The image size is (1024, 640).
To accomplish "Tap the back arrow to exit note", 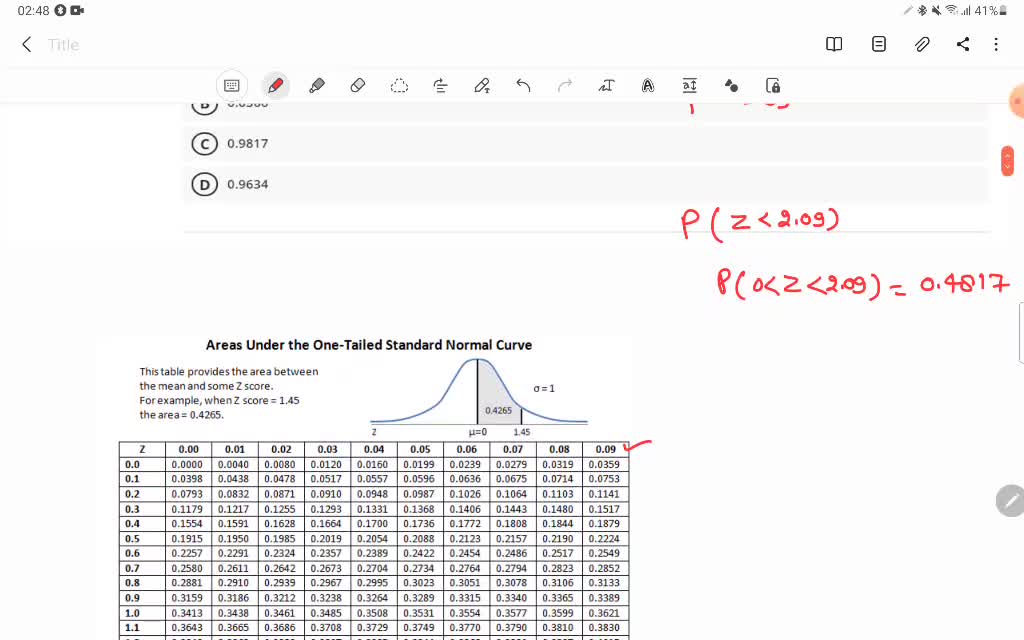I will [25, 44].
